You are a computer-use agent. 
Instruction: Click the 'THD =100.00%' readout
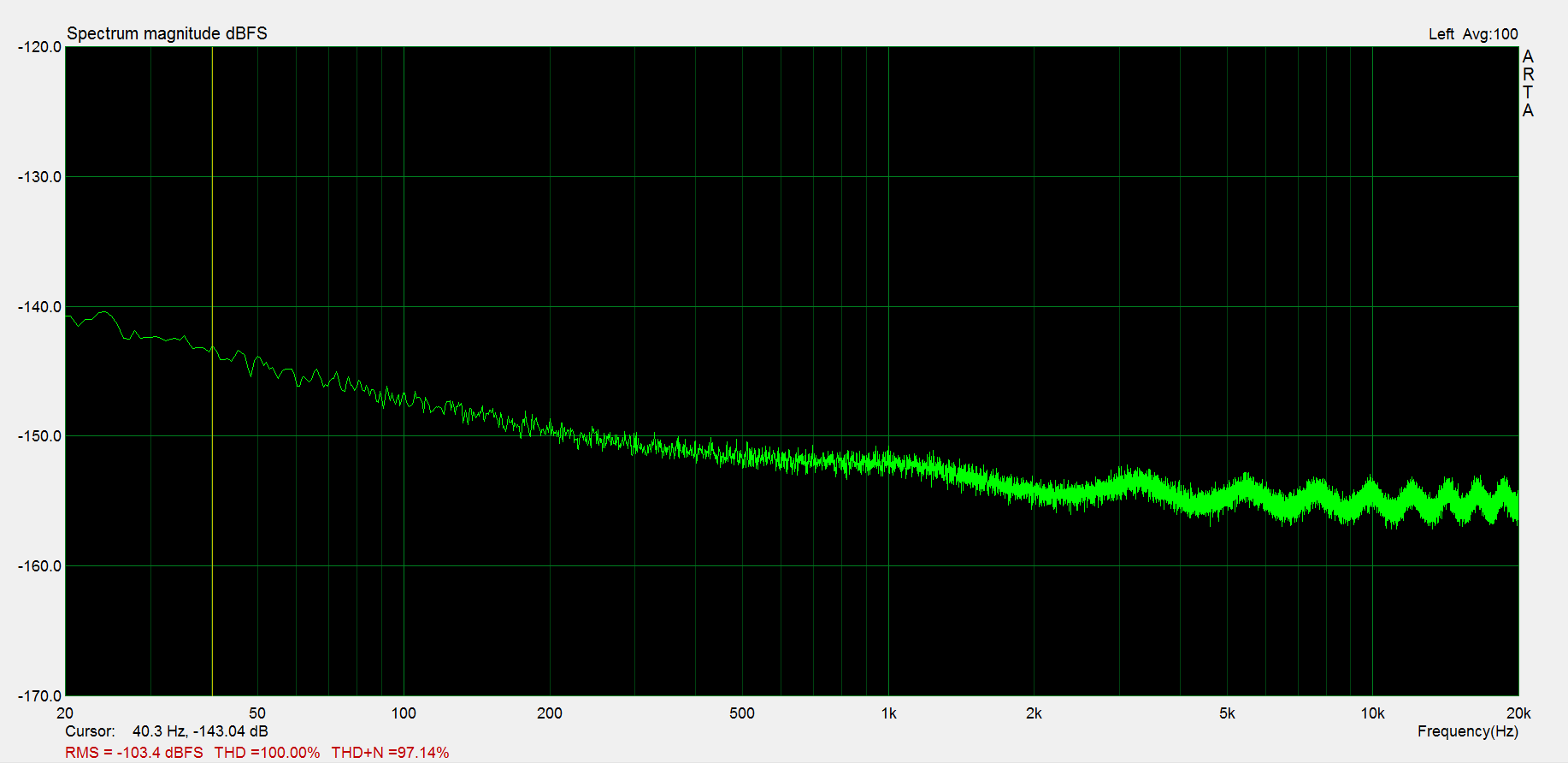[x=267, y=753]
